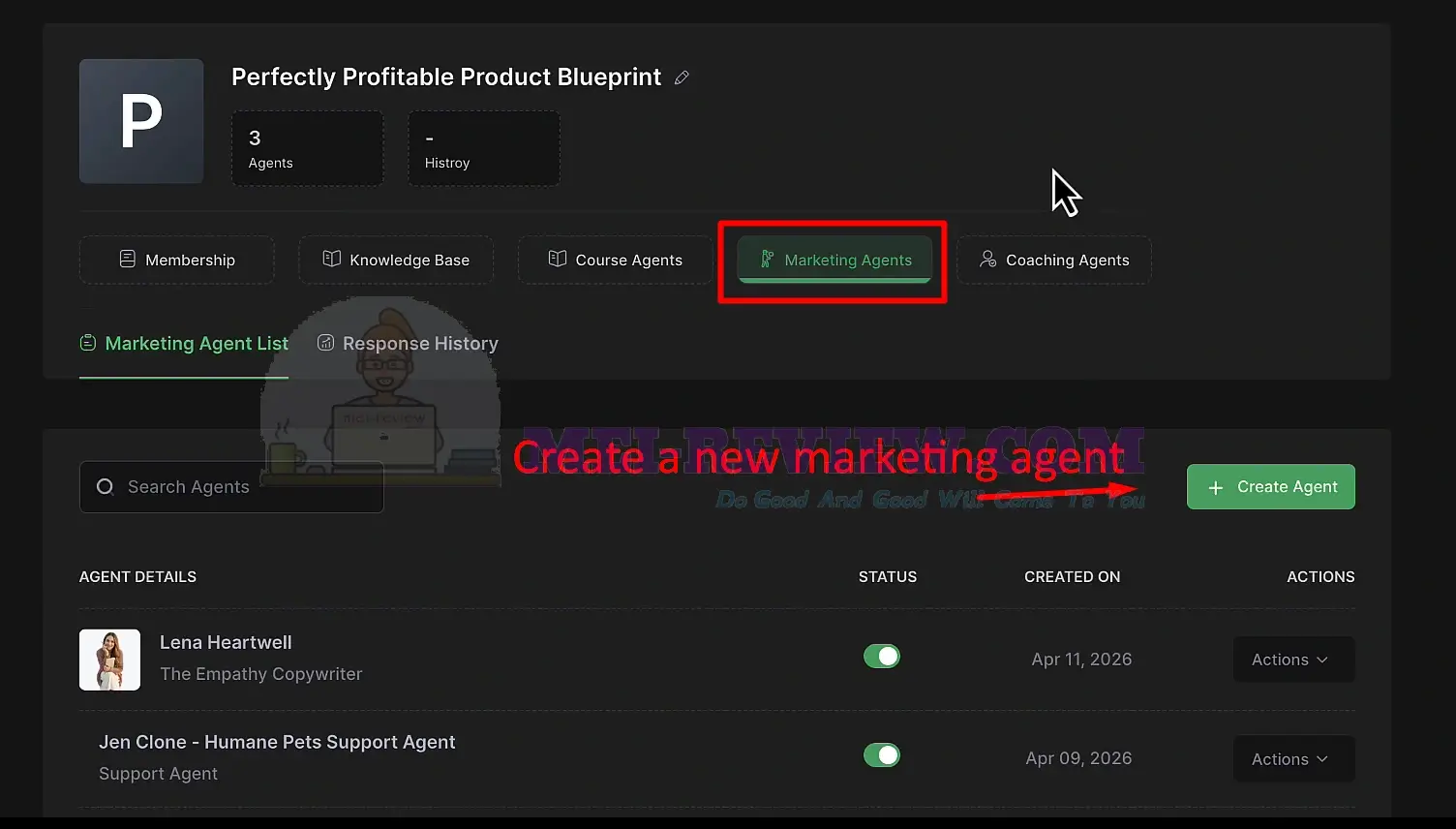Viewport: 1456px width, 829px height.
Task: Click the STATUS column header
Action: [888, 577]
